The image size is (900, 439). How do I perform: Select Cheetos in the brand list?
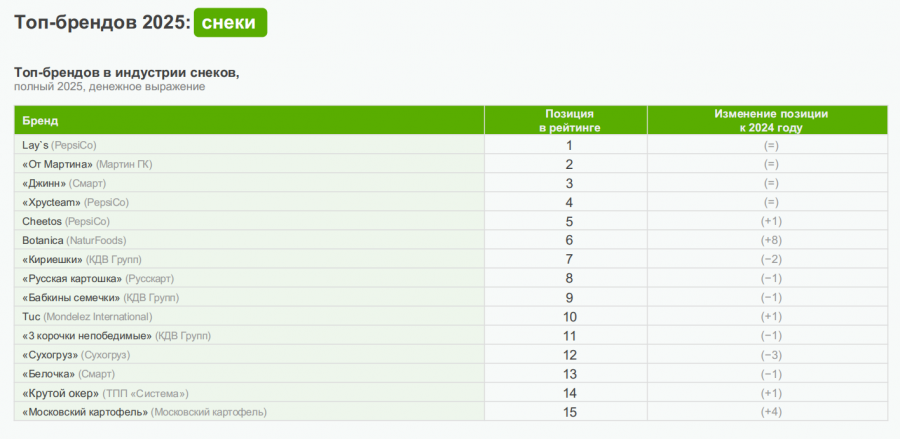(41, 221)
